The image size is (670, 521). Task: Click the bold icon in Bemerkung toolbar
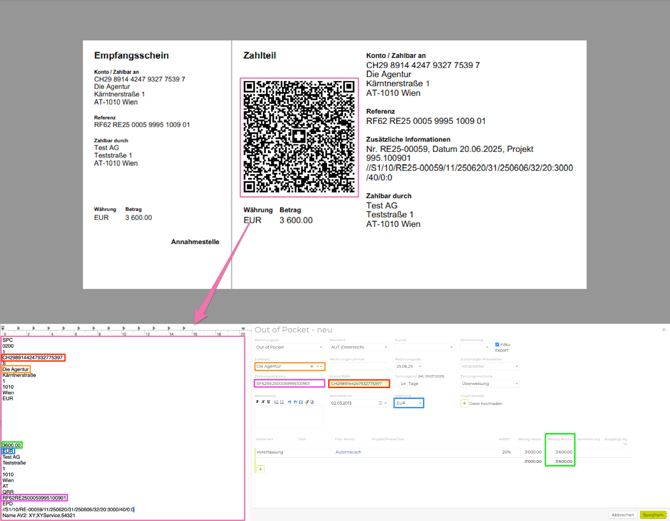(x=258, y=402)
